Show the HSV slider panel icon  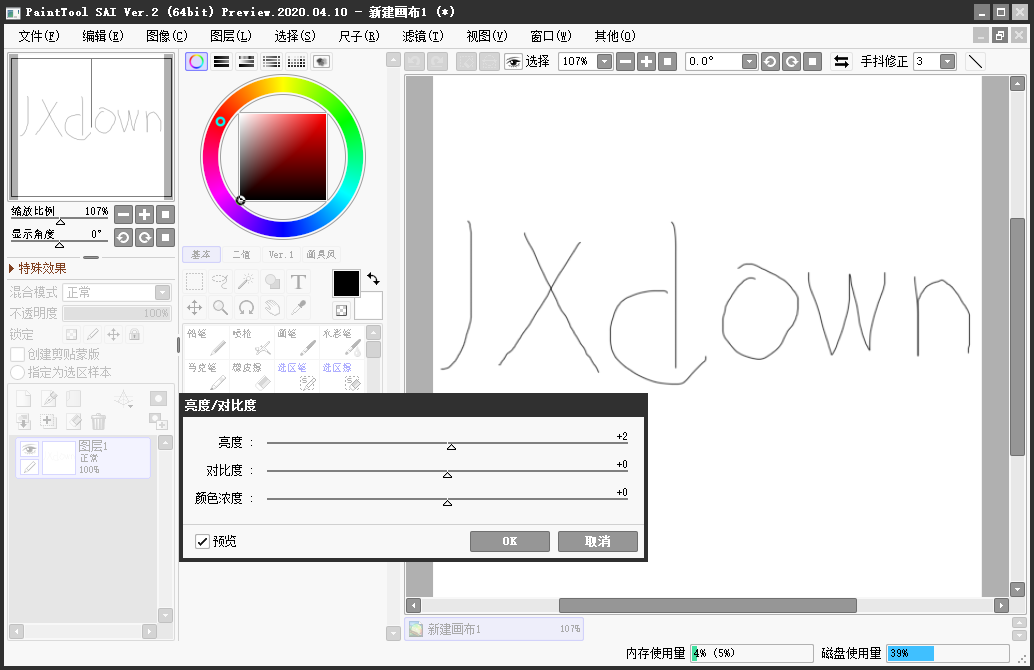coord(247,61)
